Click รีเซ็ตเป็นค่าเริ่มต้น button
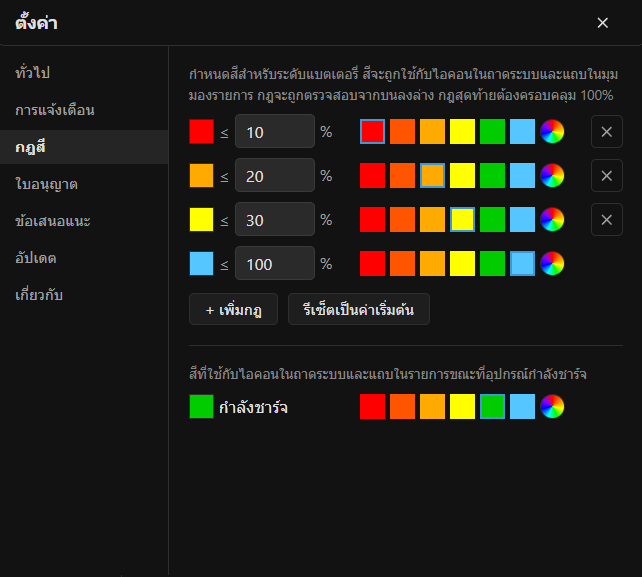Image resolution: width=642 pixels, height=577 pixels. (x=359, y=309)
